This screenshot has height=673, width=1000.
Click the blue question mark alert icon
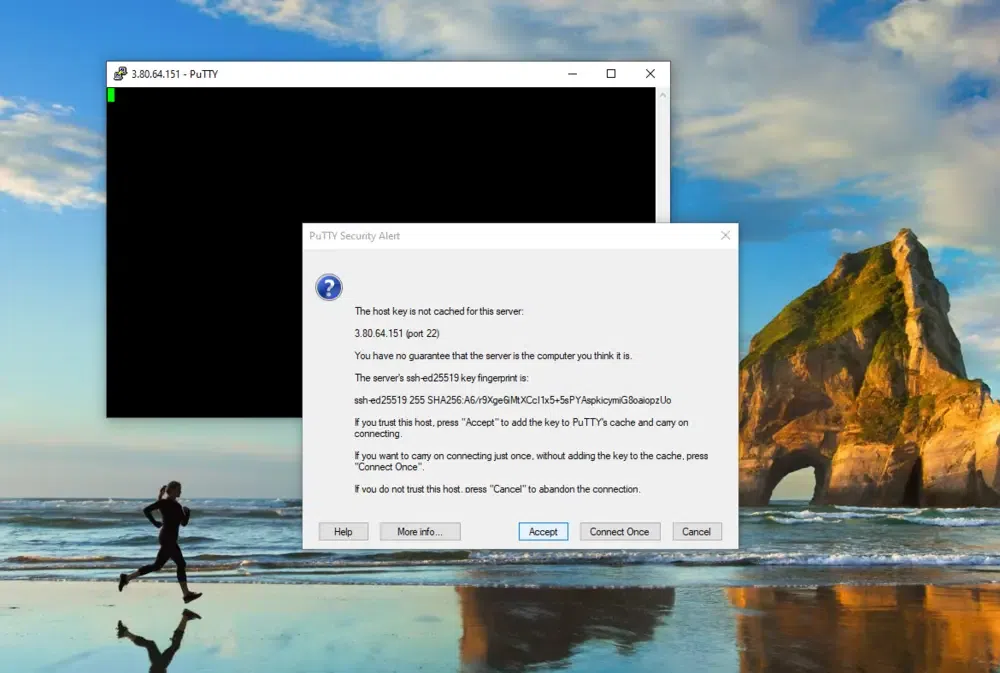[329, 287]
